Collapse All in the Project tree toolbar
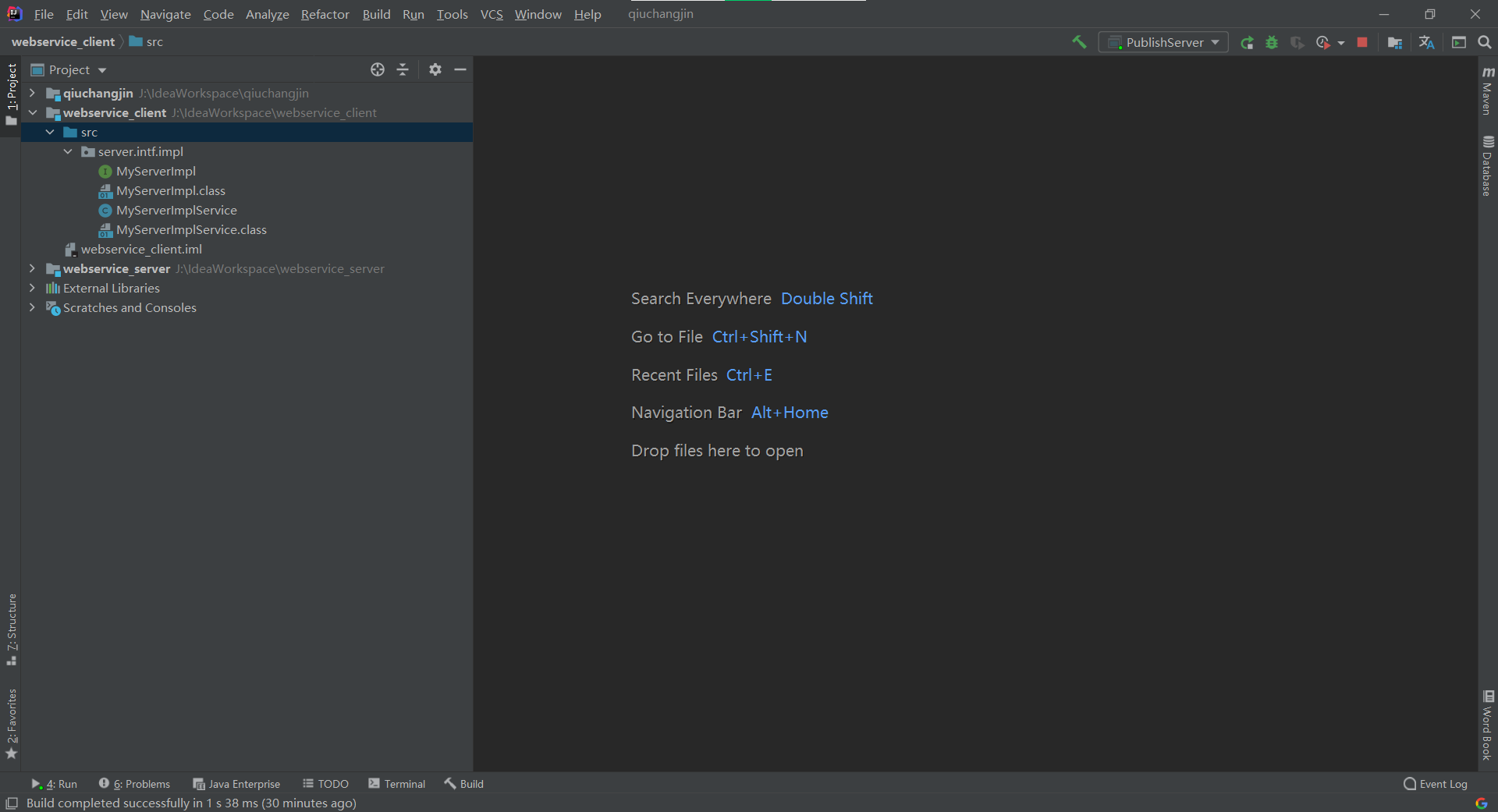Viewport: 1498px width, 812px height. click(x=402, y=69)
